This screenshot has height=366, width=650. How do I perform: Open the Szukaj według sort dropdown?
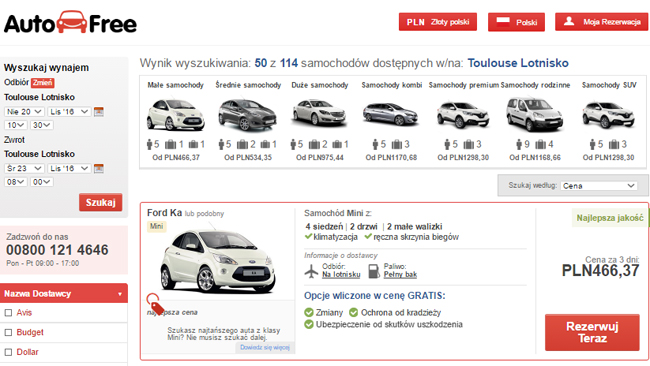pyautogui.click(x=599, y=186)
